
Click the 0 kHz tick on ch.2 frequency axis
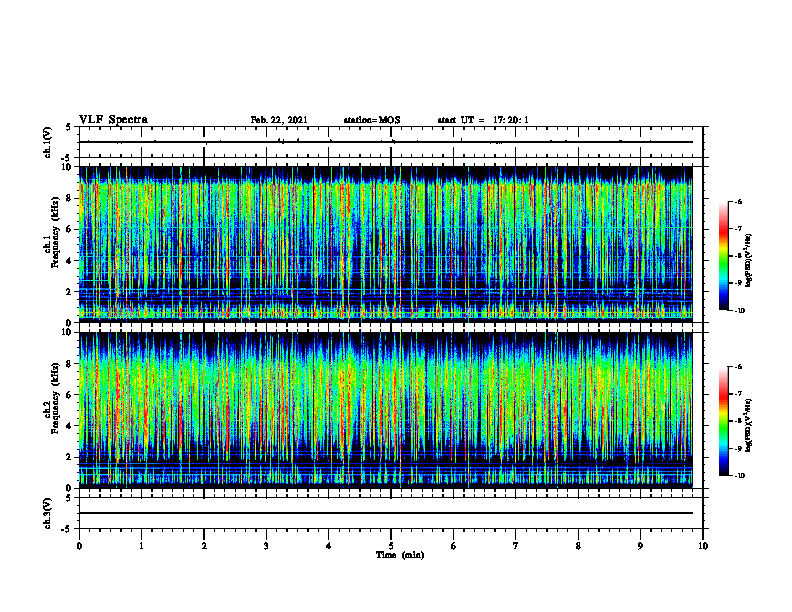coord(71,488)
